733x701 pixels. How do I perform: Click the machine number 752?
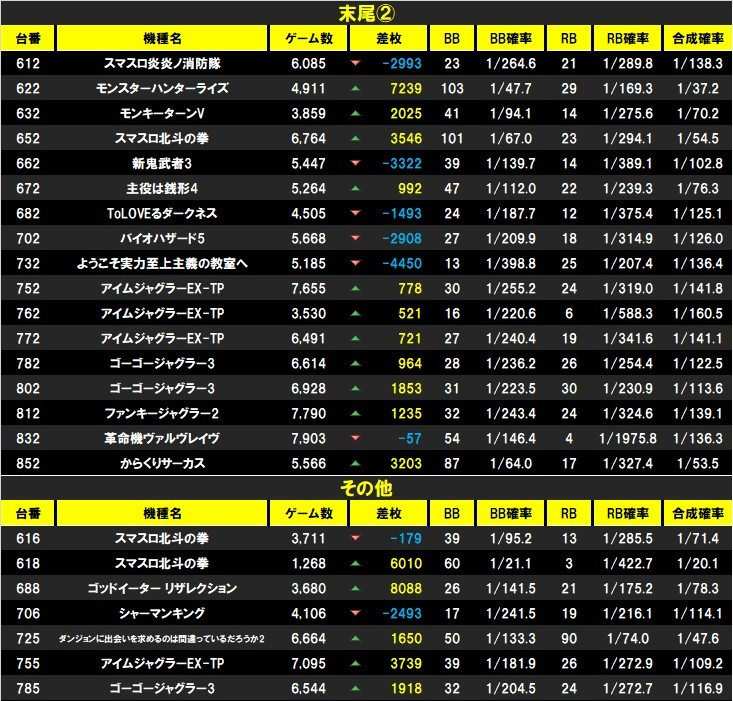pyautogui.click(x=28, y=288)
